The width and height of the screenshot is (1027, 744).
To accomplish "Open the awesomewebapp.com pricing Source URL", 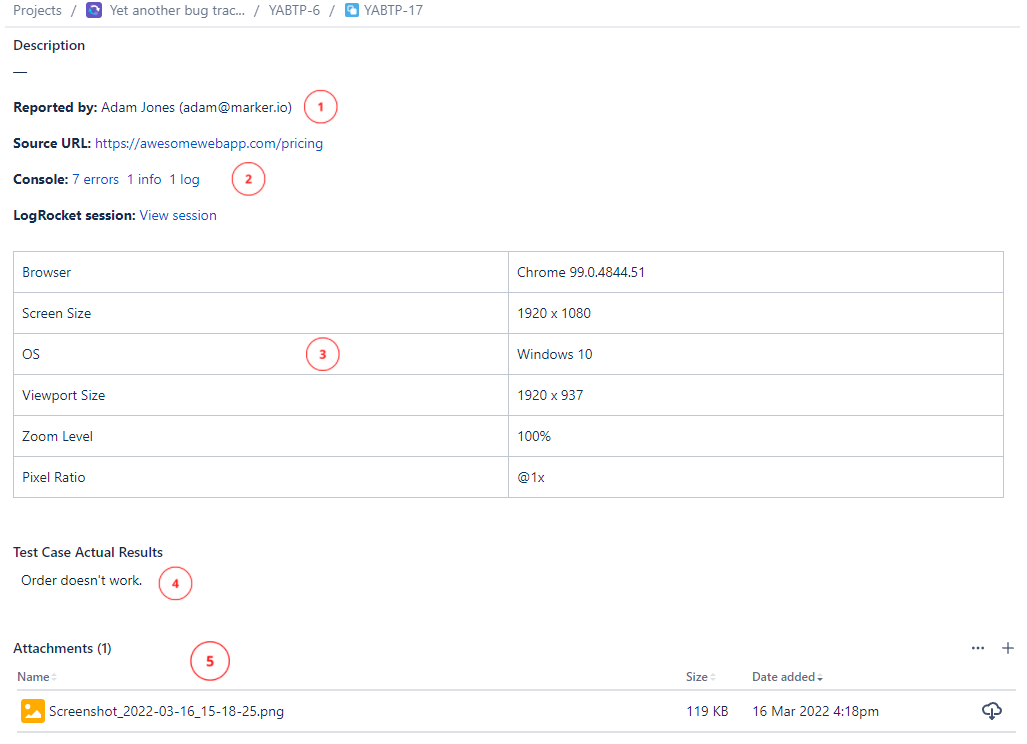I will [x=207, y=143].
